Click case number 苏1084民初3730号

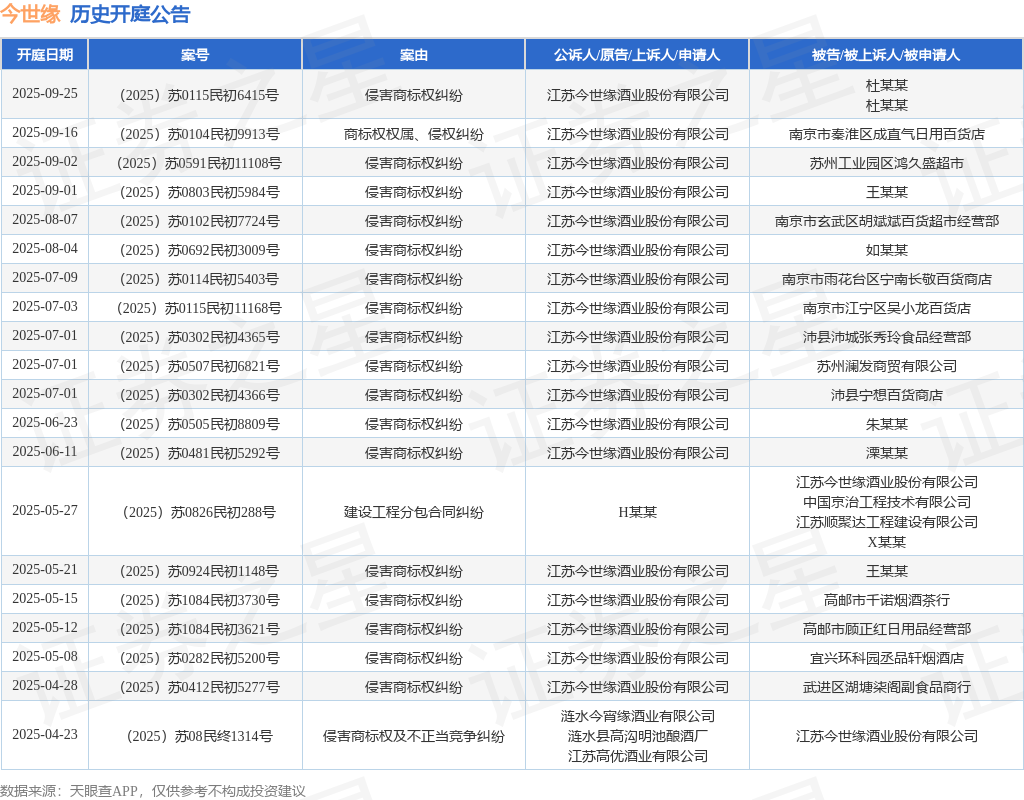(x=199, y=600)
